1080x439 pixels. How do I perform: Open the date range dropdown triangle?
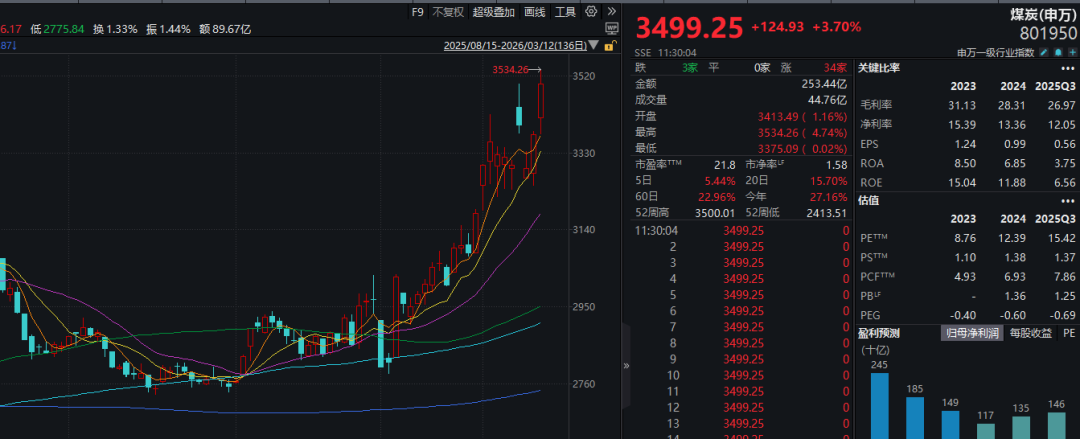click(595, 47)
